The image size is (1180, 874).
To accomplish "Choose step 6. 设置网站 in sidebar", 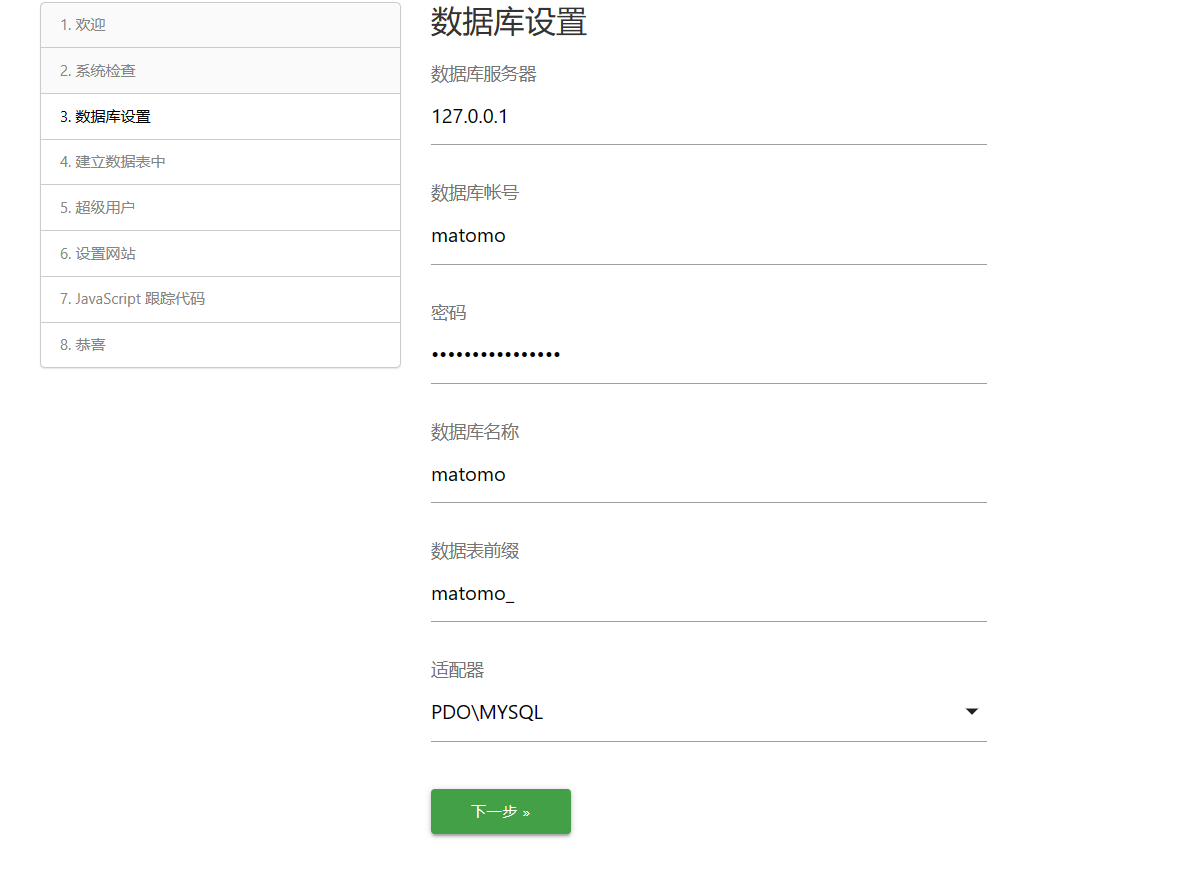I will [x=220, y=254].
